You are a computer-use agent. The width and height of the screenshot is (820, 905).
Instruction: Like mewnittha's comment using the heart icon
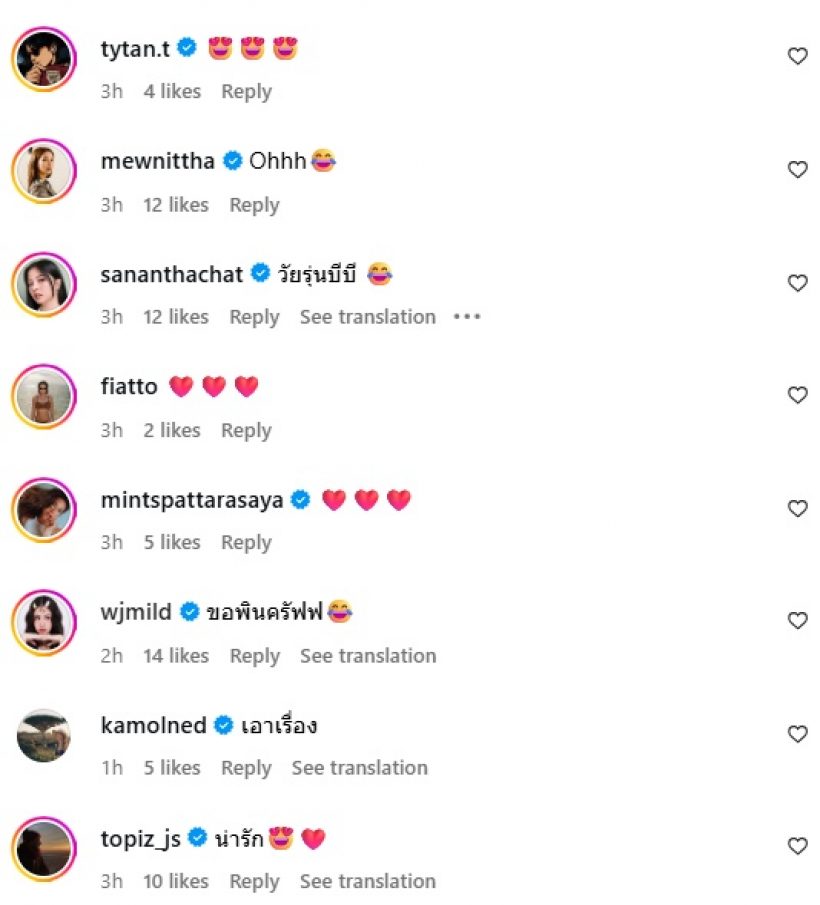tap(797, 169)
